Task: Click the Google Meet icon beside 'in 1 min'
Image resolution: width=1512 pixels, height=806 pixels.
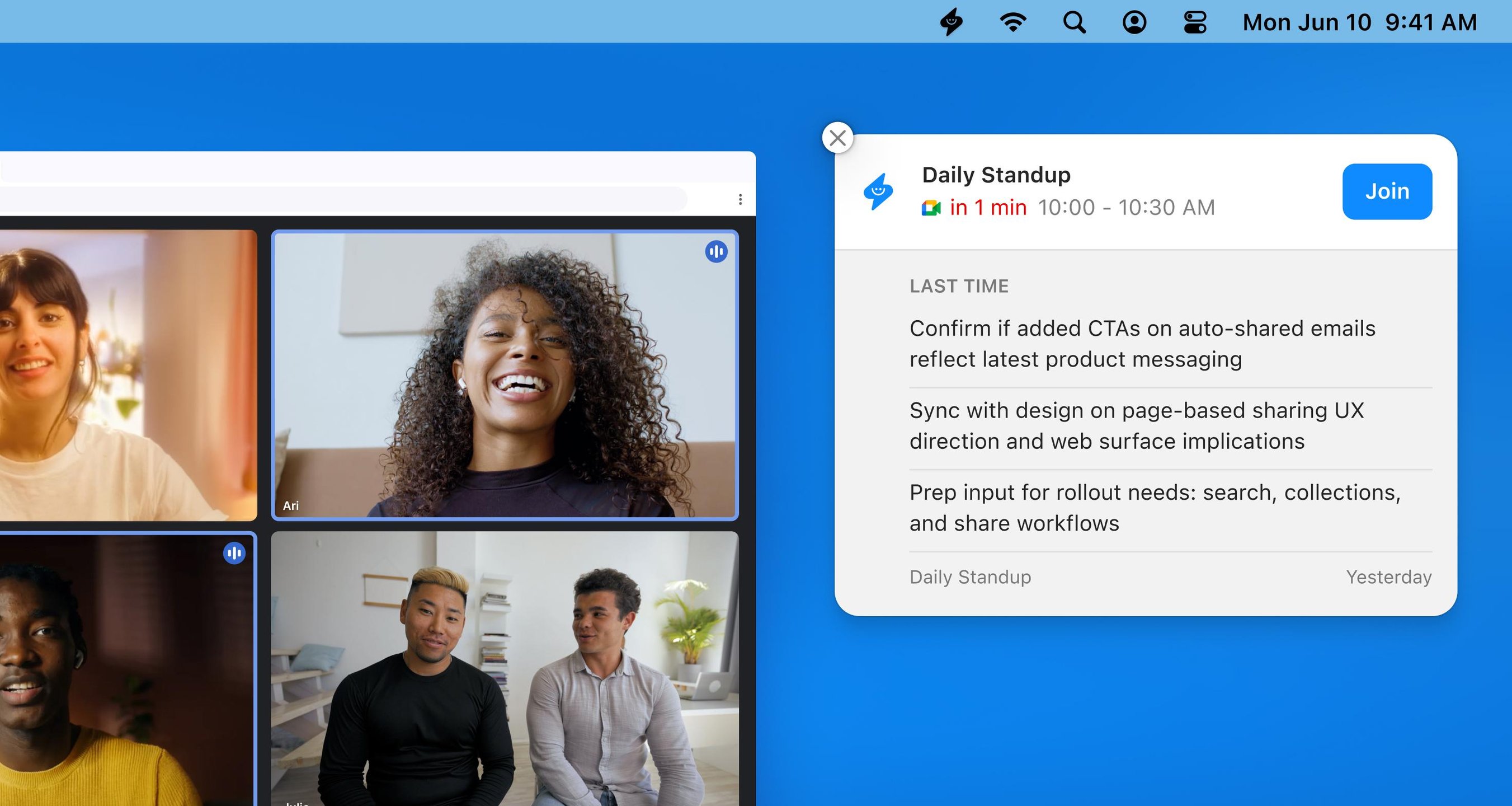Action: (x=931, y=208)
